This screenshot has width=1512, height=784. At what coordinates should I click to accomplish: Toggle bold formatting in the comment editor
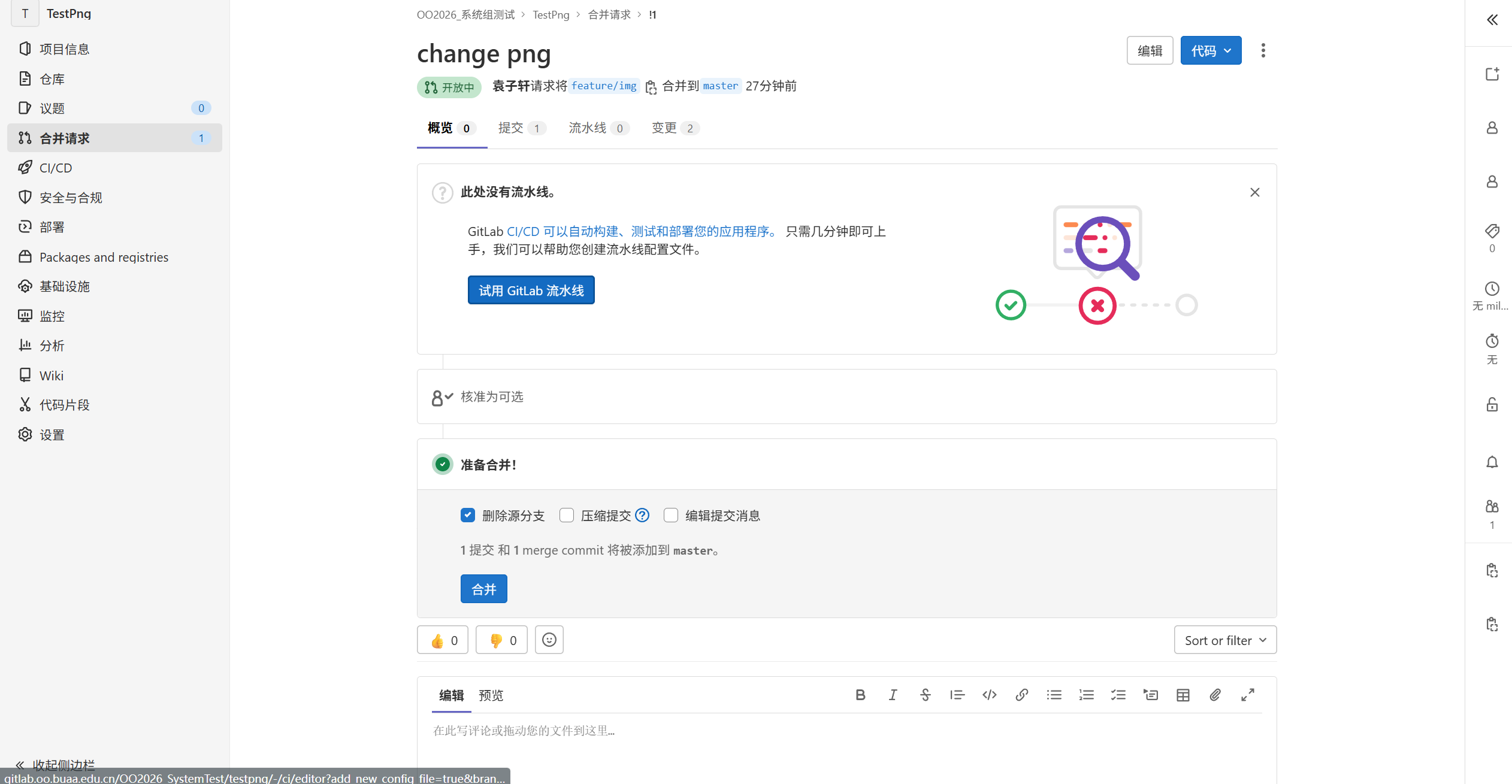861,695
